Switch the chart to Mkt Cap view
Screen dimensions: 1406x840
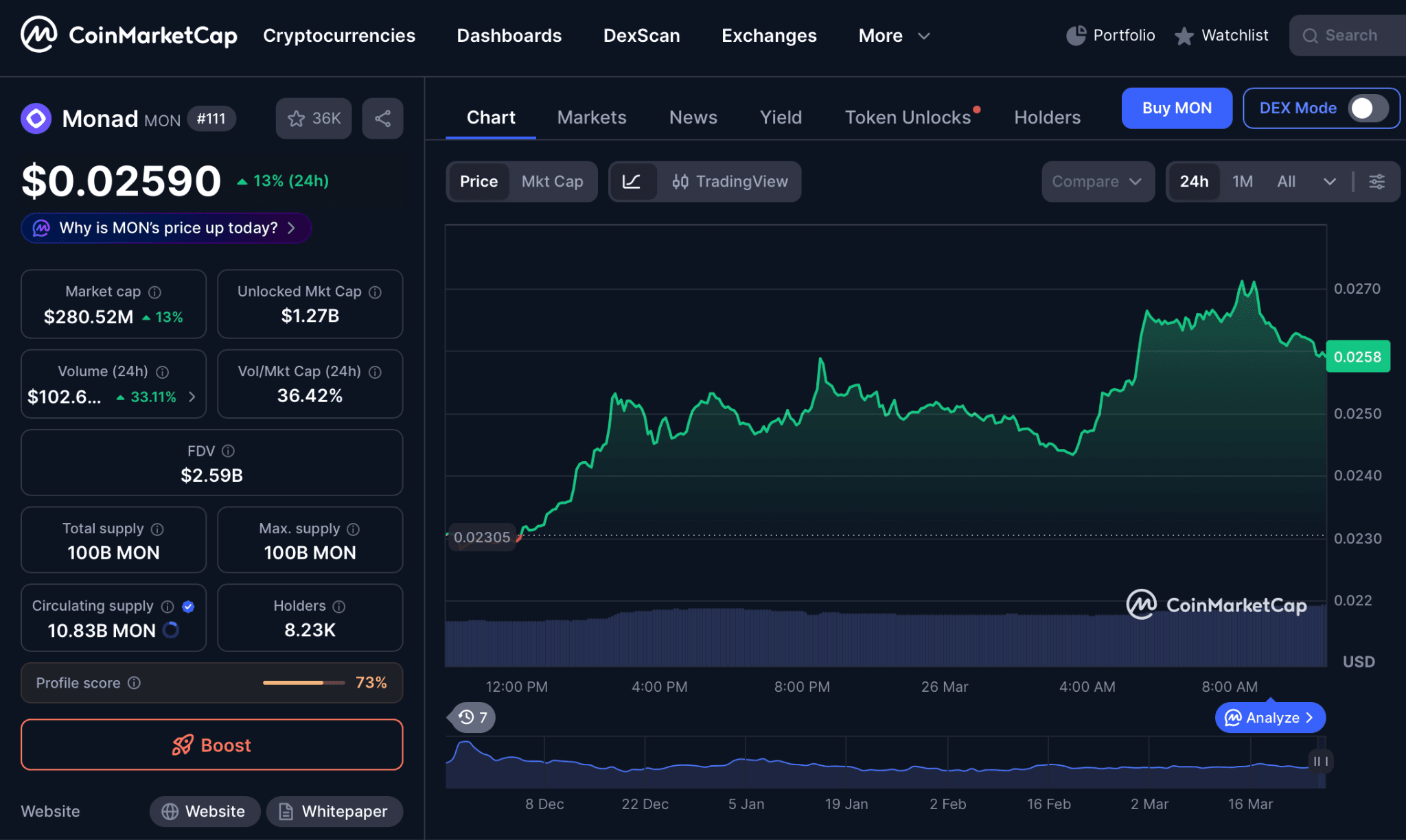coord(553,181)
